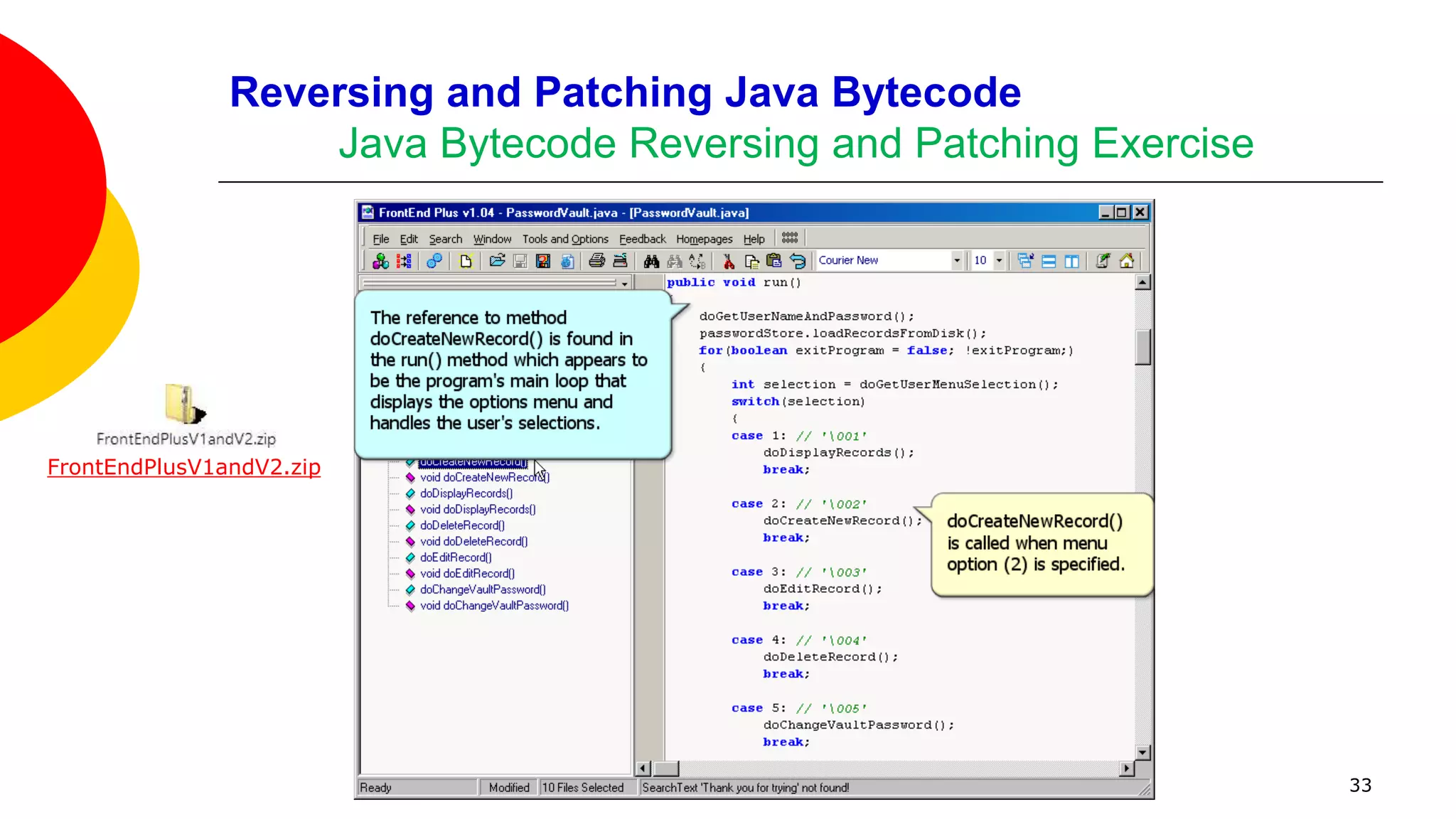Click the doCreateNewRecord(); call in code
Viewport: 1456px width, 819px height.
coord(842,520)
